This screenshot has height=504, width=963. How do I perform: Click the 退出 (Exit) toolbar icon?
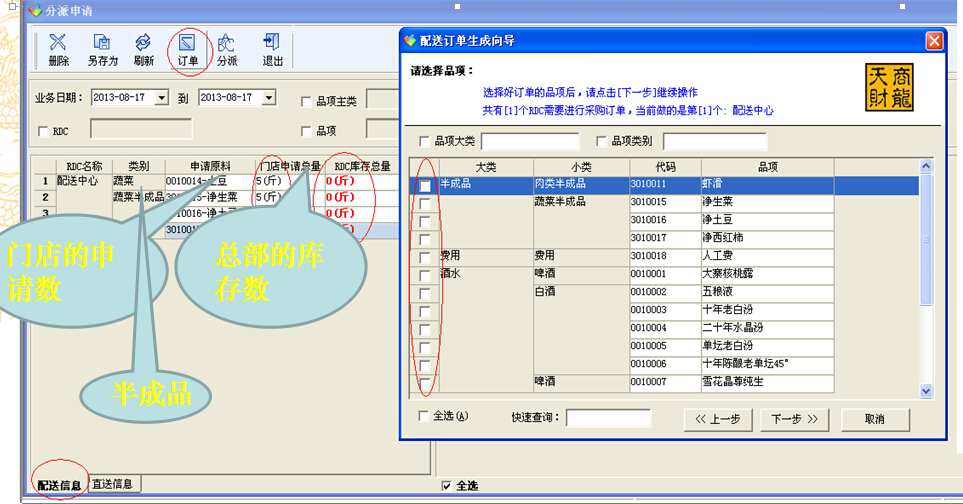coord(271,48)
